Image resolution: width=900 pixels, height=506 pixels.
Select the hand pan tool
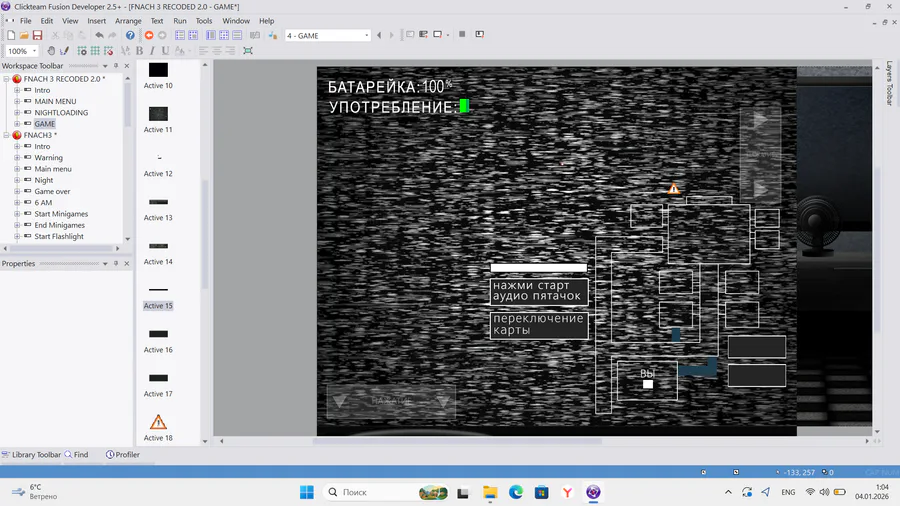[51, 51]
